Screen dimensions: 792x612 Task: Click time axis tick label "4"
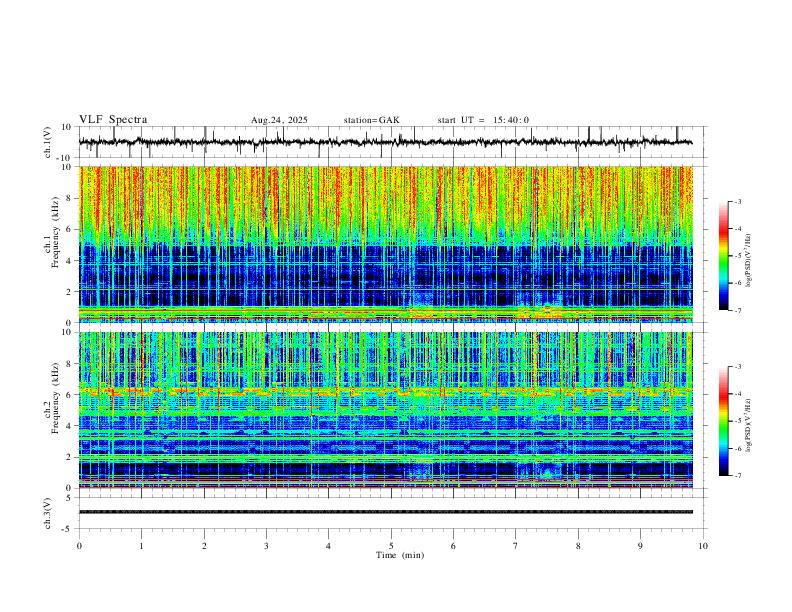click(x=328, y=546)
